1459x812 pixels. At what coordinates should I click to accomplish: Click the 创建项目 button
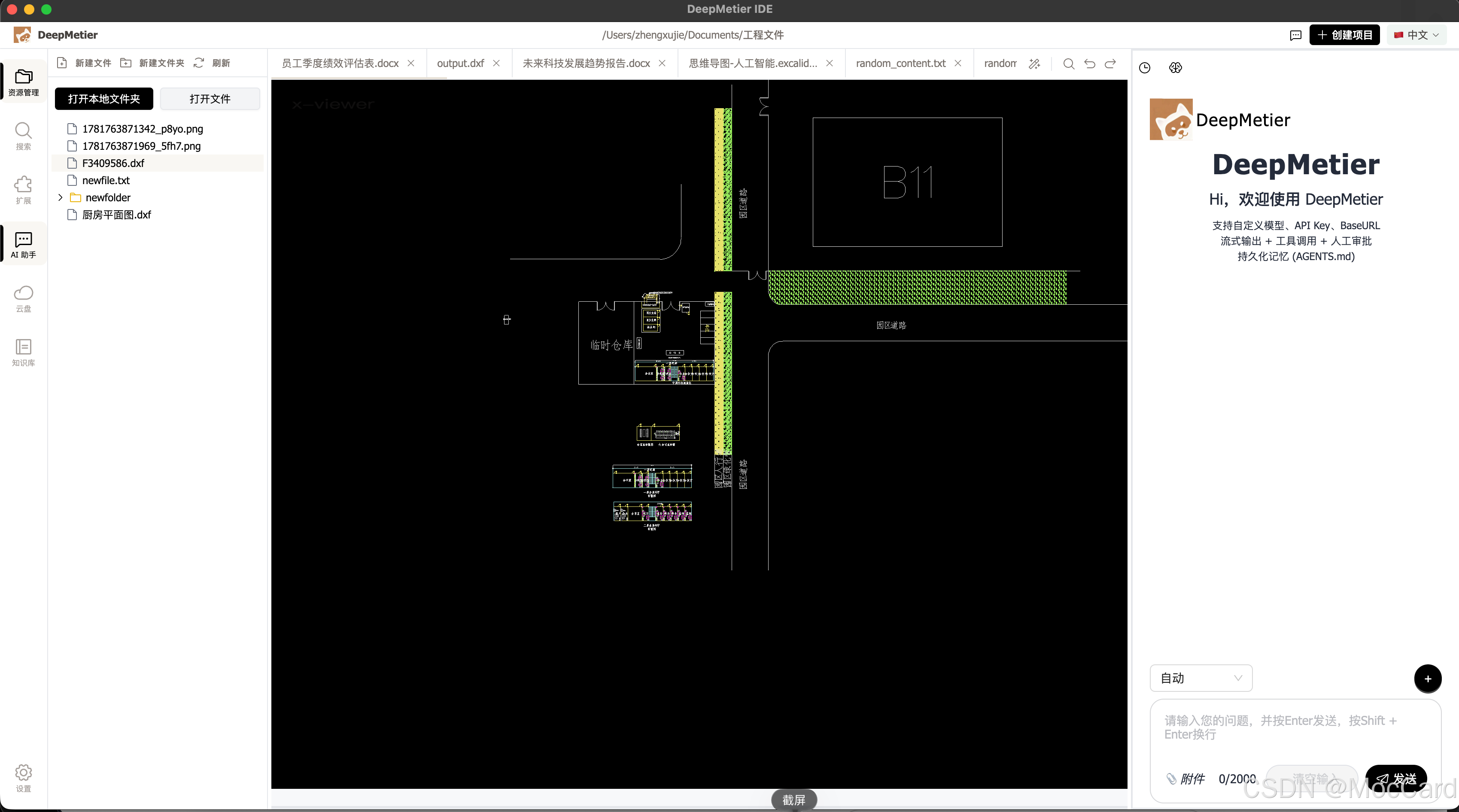pyautogui.click(x=1344, y=35)
